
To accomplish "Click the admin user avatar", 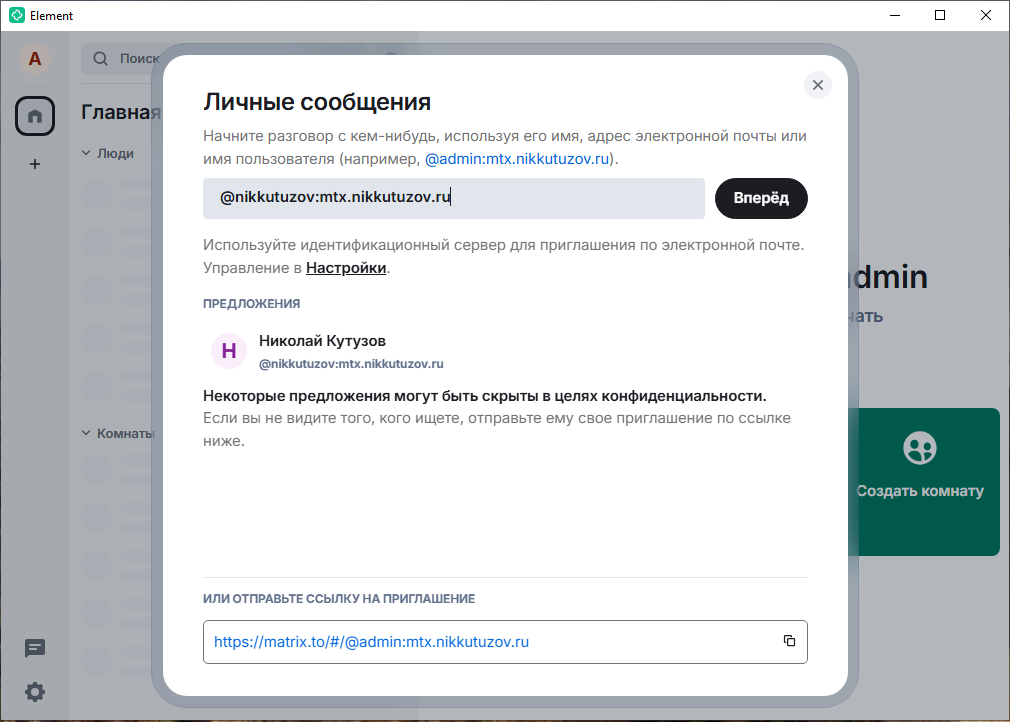I will point(35,59).
